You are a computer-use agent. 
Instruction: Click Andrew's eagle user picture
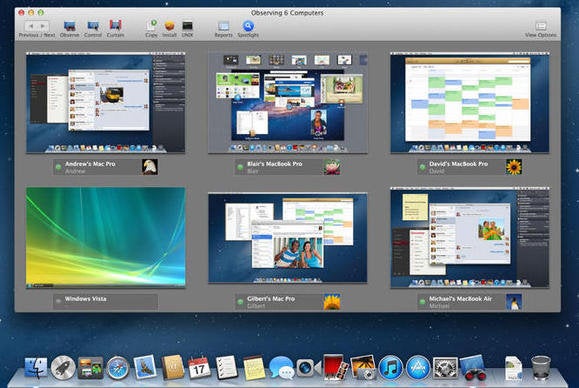pyautogui.click(x=150, y=167)
